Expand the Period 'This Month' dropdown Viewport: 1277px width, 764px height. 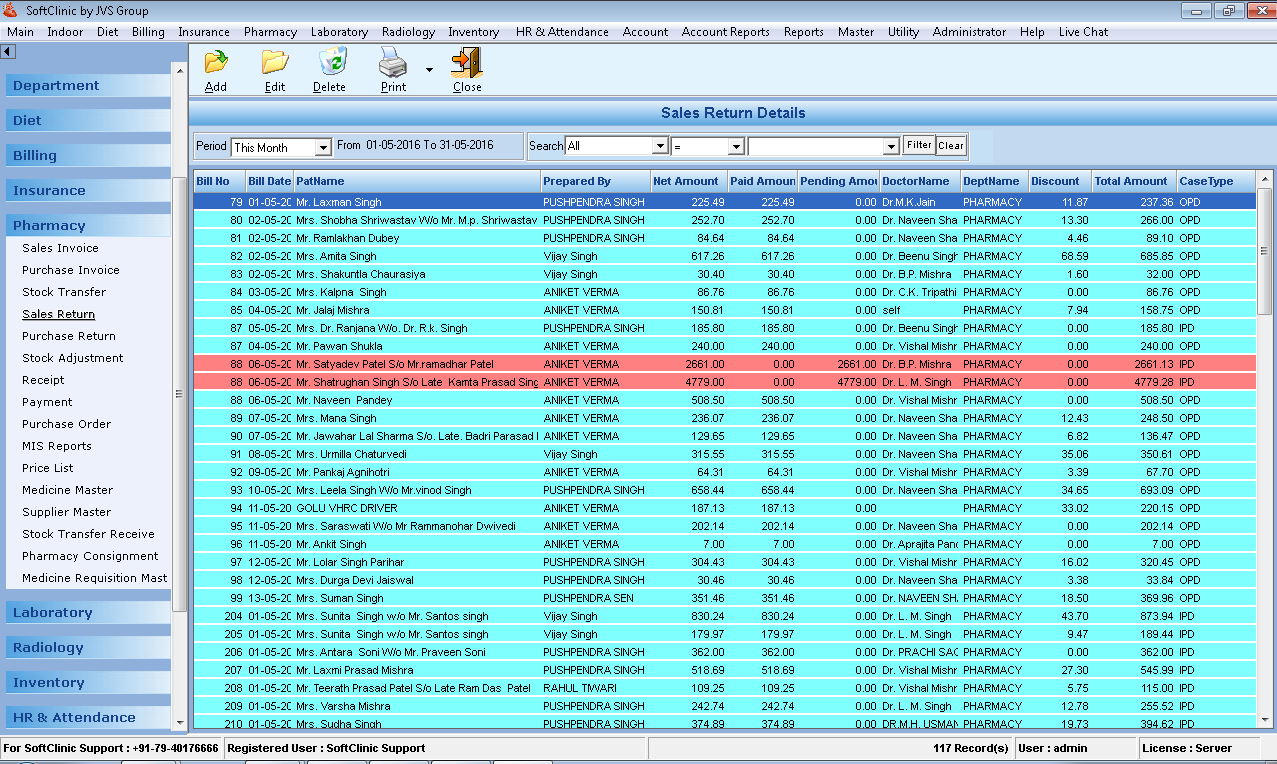click(x=322, y=148)
